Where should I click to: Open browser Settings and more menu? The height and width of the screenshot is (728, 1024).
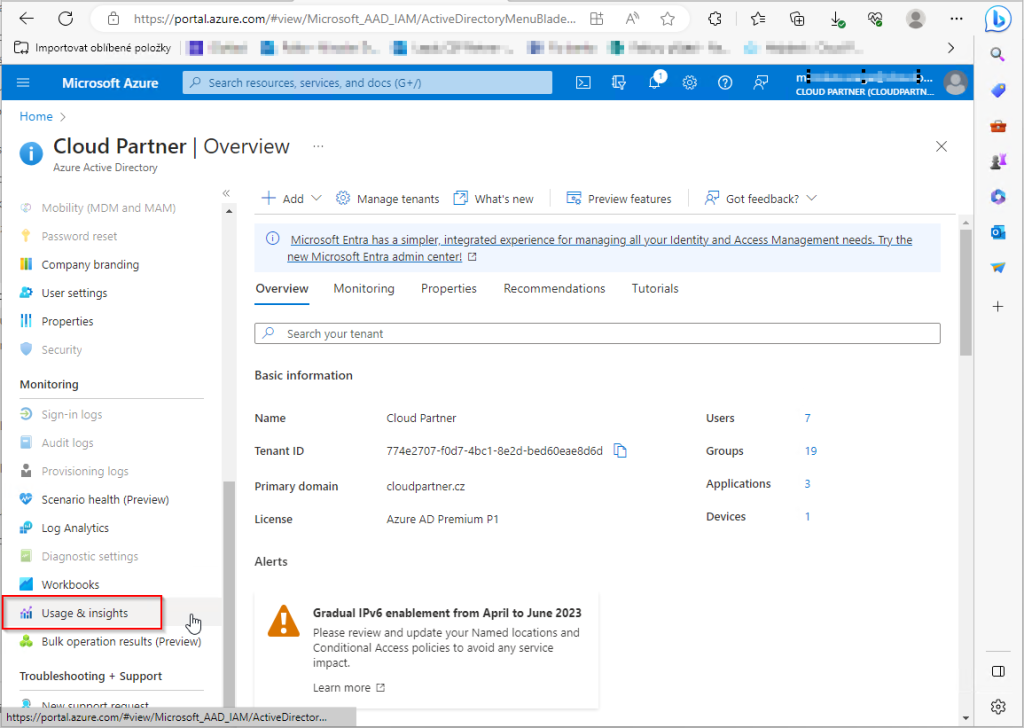pyautogui.click(x=957, y=19)
